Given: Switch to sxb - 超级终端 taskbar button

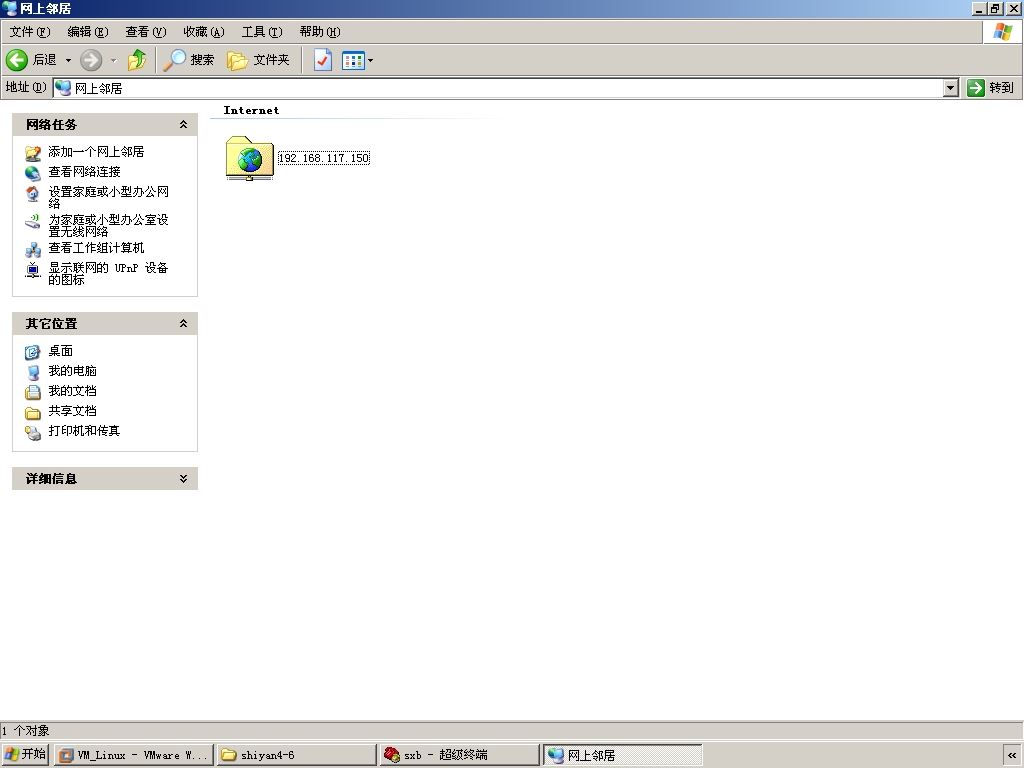Looking at the screenshot, I should click(459, 755).
